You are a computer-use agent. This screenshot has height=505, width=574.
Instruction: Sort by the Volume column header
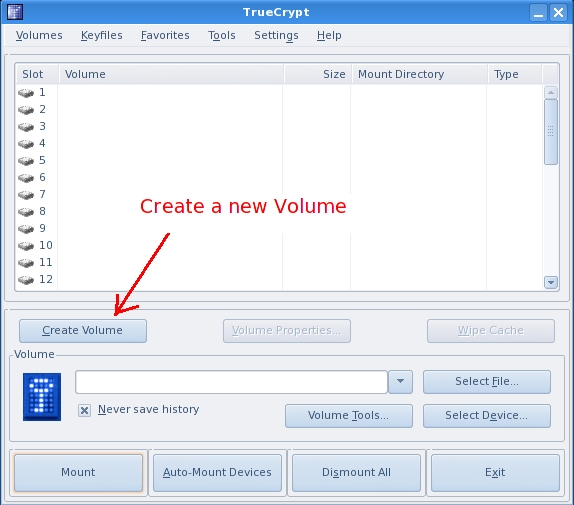(x=171, y=74)
